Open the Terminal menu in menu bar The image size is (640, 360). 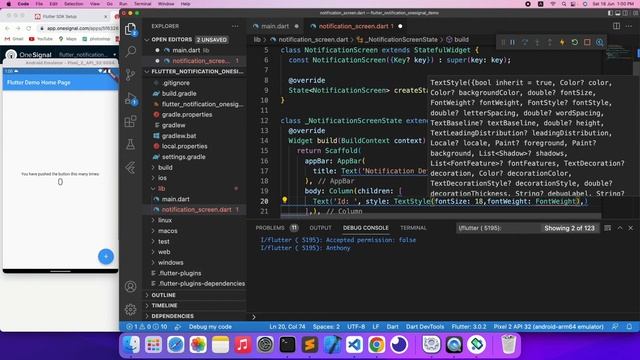click(142, 4)
